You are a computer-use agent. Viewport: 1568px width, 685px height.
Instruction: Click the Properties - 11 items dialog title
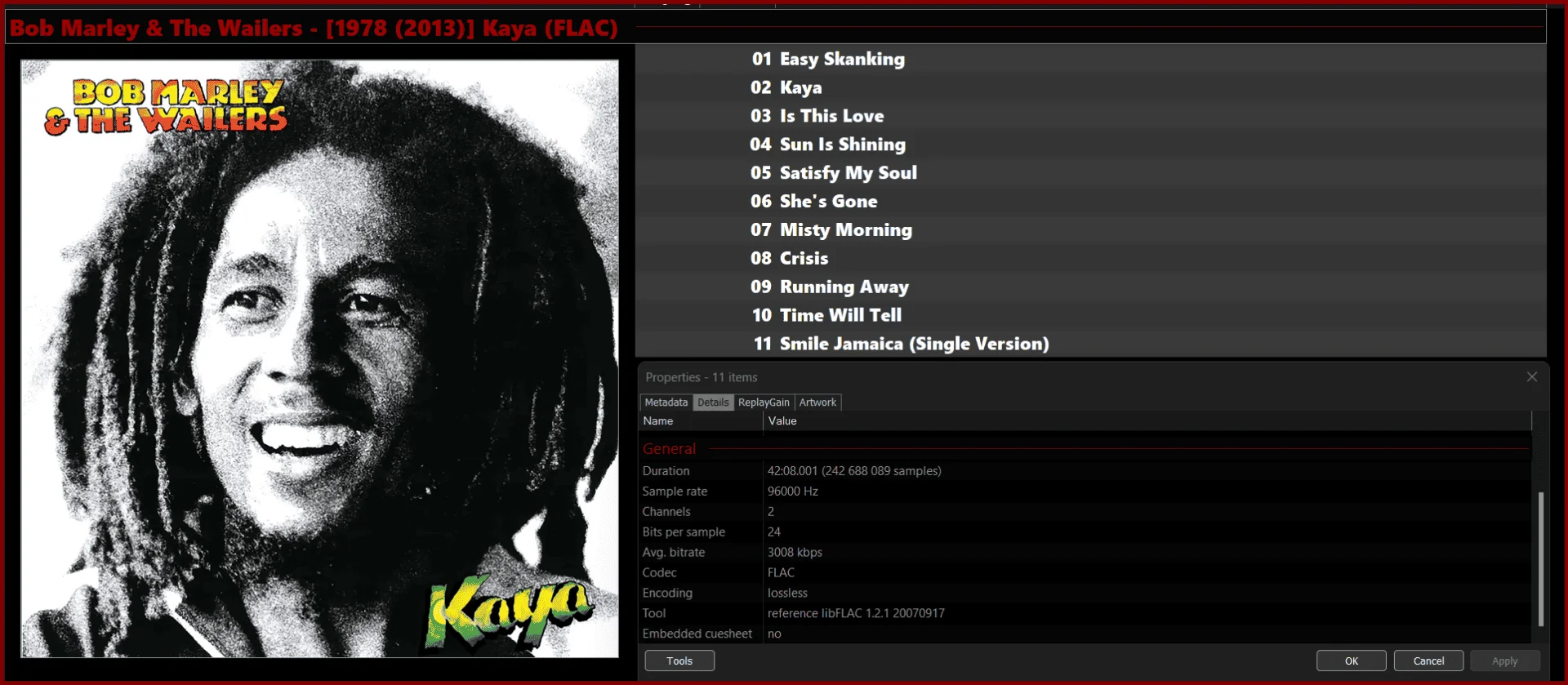click(x=702, y=377)
